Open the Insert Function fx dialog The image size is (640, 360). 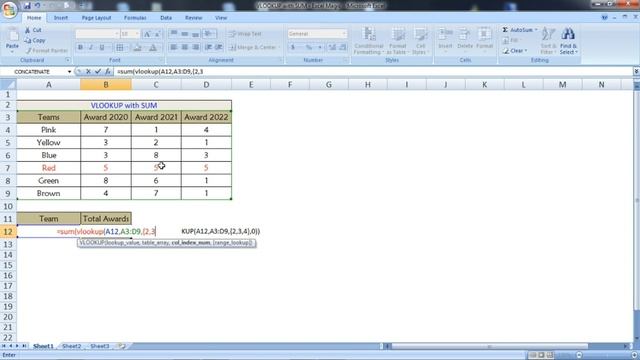pos(108,71)
